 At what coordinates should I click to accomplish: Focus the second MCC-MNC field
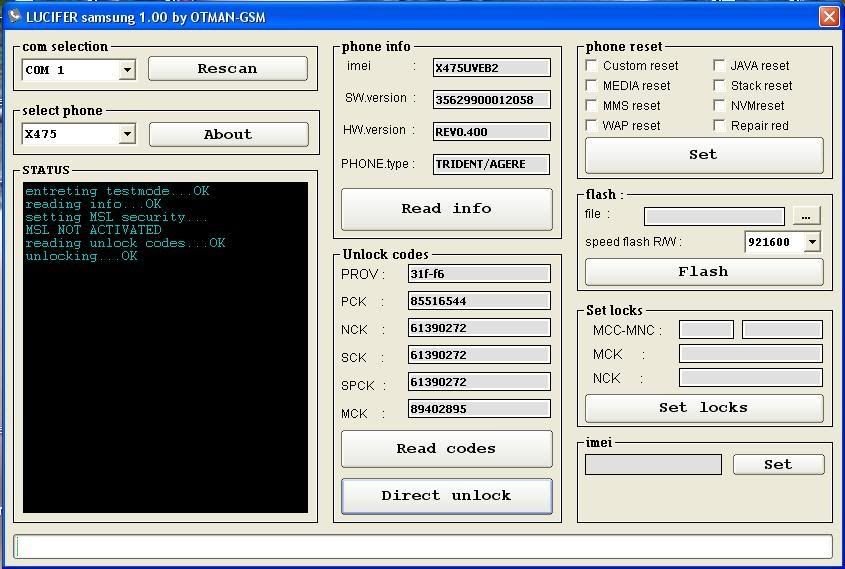point(782,329)
